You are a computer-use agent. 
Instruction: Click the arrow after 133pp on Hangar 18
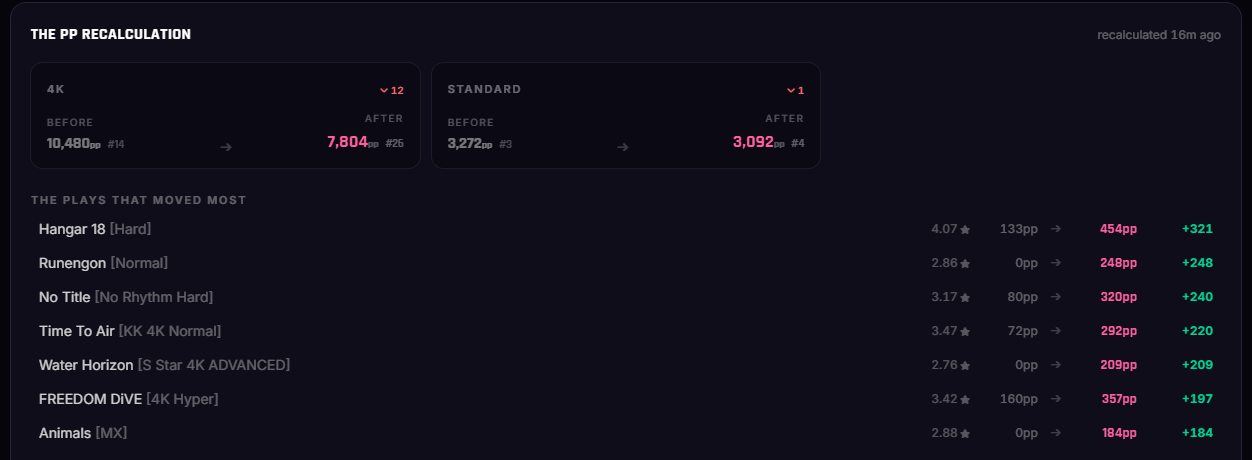[x=1055, y=229]
